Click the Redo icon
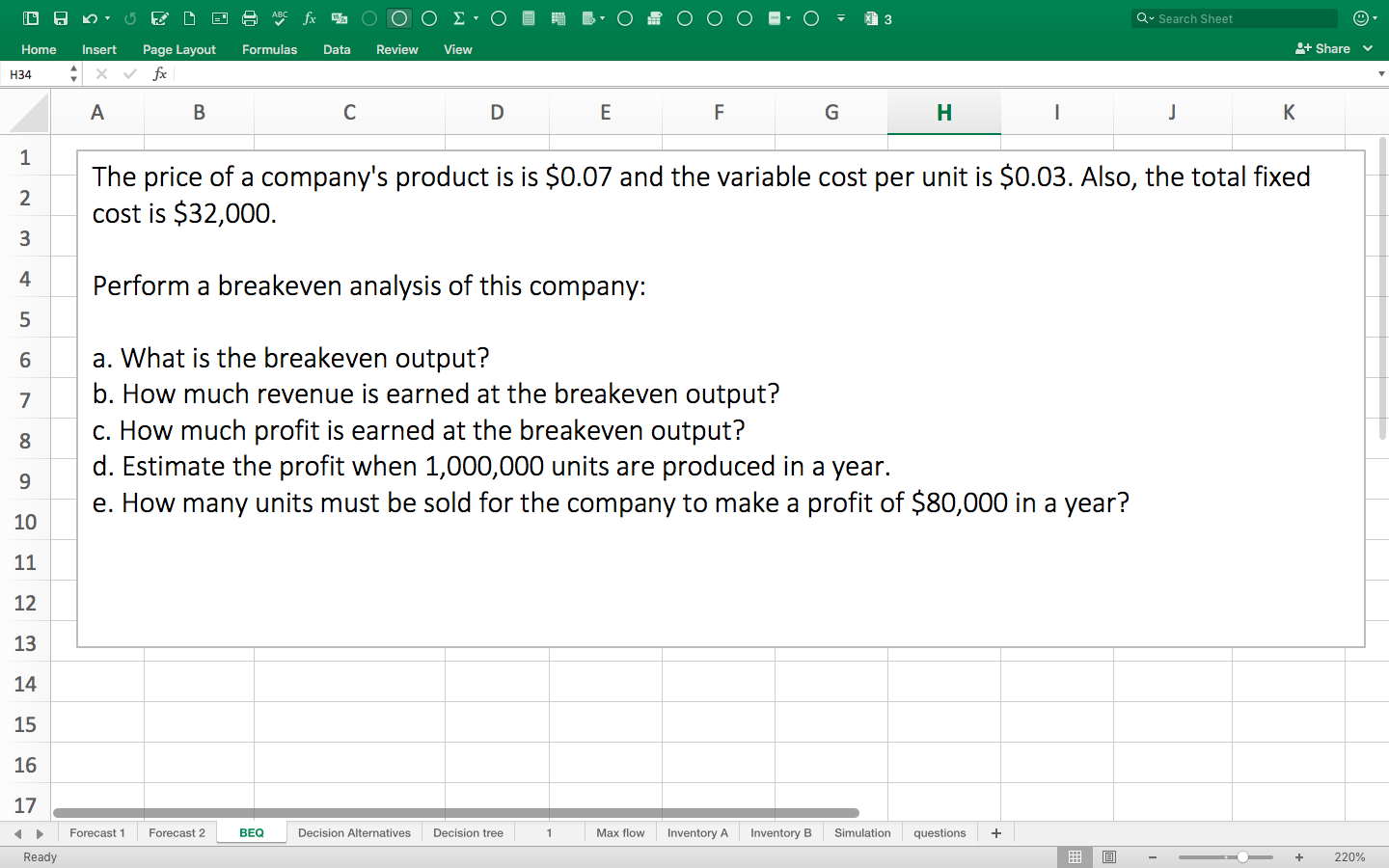 pyautogui.click(x=130, y=18)
